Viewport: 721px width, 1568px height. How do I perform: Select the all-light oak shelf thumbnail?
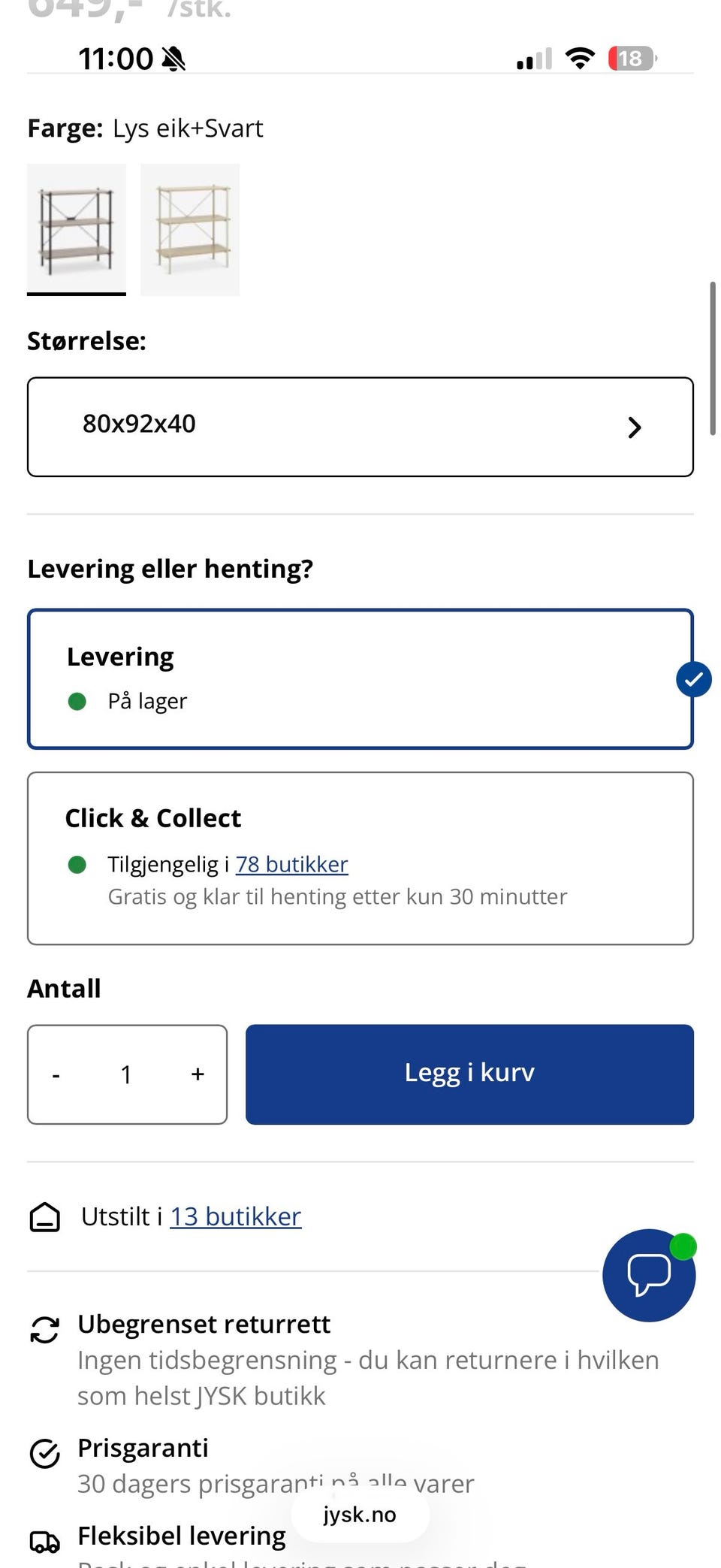coord(190,229)
